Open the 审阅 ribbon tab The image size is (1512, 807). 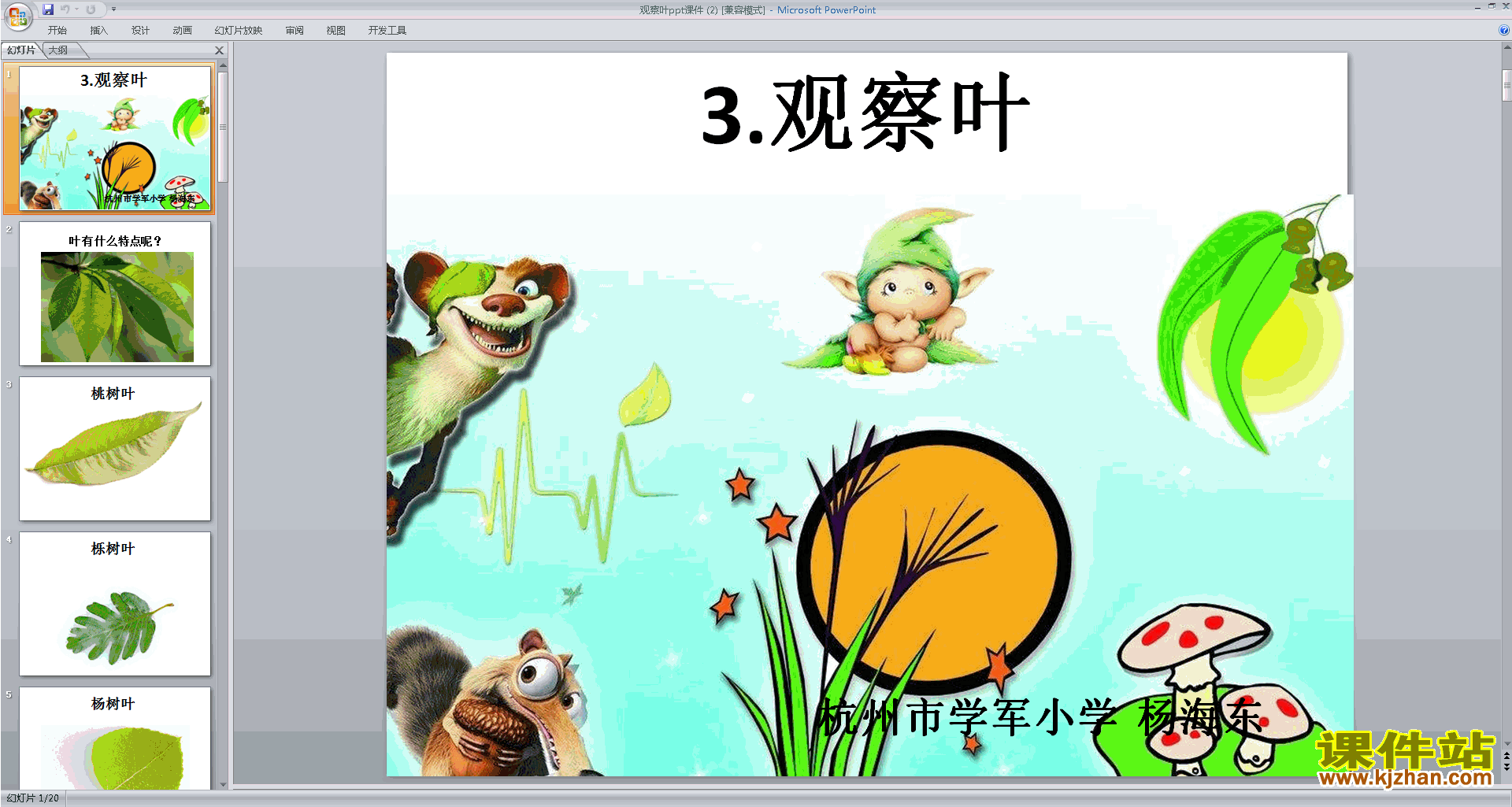click(x=295, y=31)
